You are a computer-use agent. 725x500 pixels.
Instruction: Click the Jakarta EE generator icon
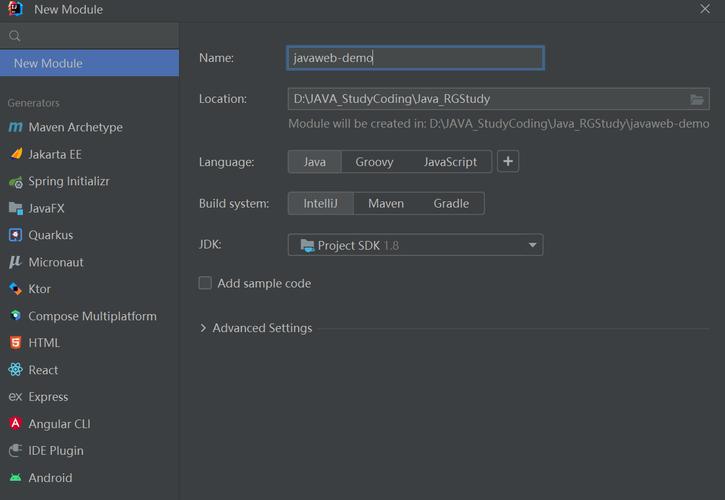click(x=15, y=155)
